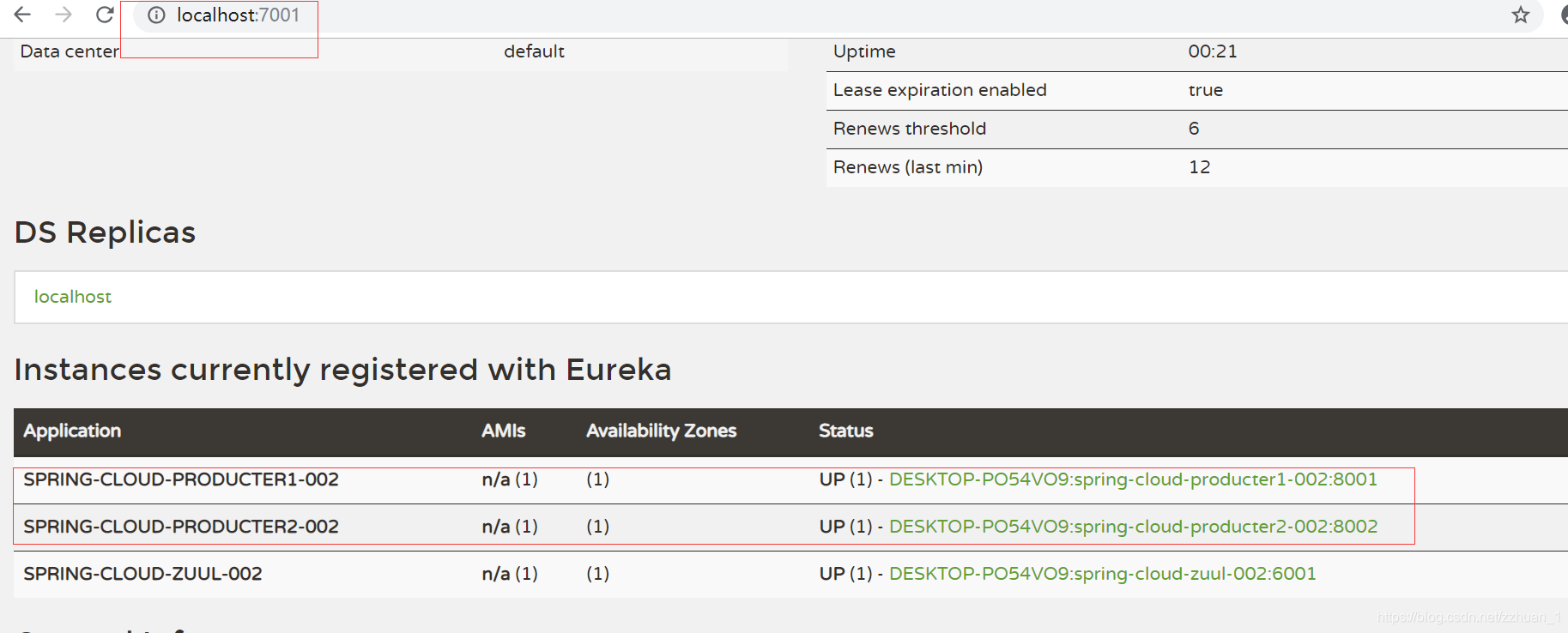Click the Application column header
Screen dimensions: 1568x633
click(x=72, y=431)
